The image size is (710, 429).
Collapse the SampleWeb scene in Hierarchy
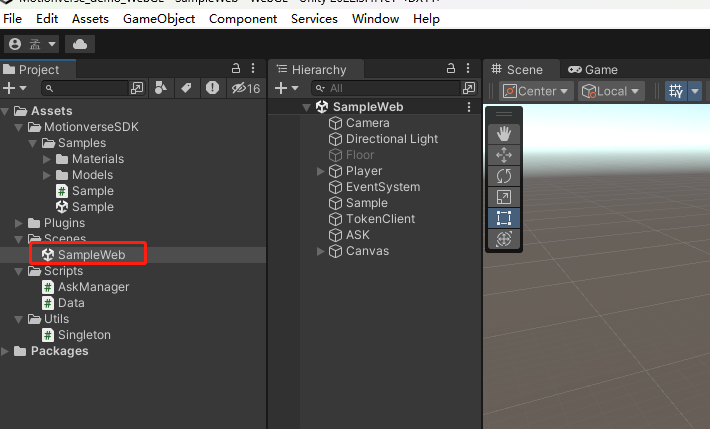307,107
